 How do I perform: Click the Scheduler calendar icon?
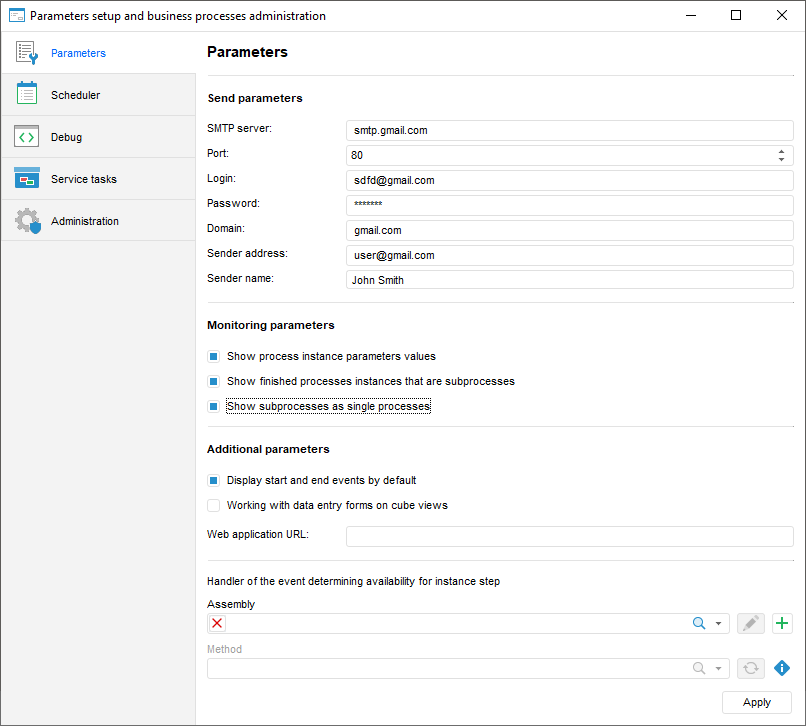27,95
